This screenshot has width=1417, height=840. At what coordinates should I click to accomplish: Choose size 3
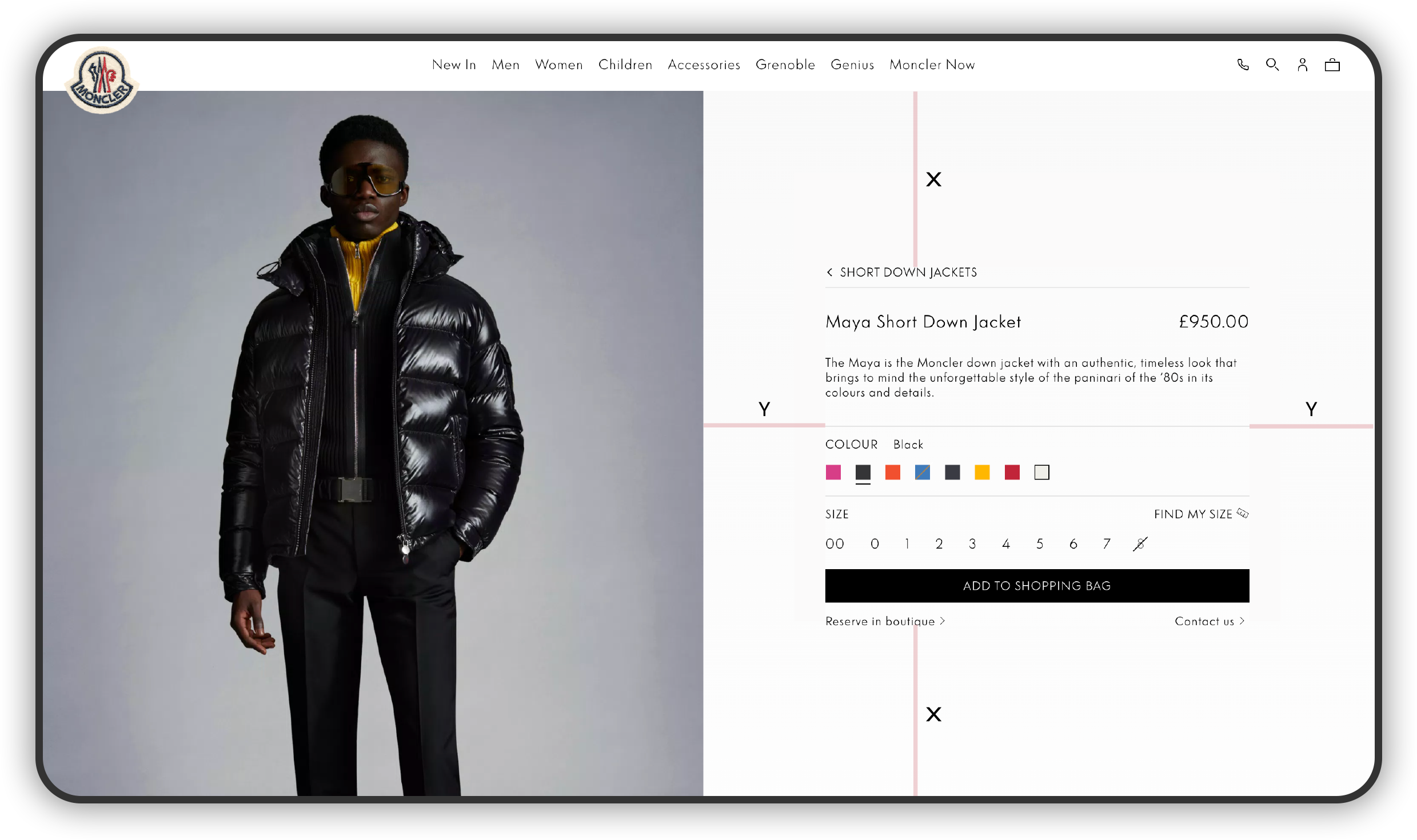point(972,543)
